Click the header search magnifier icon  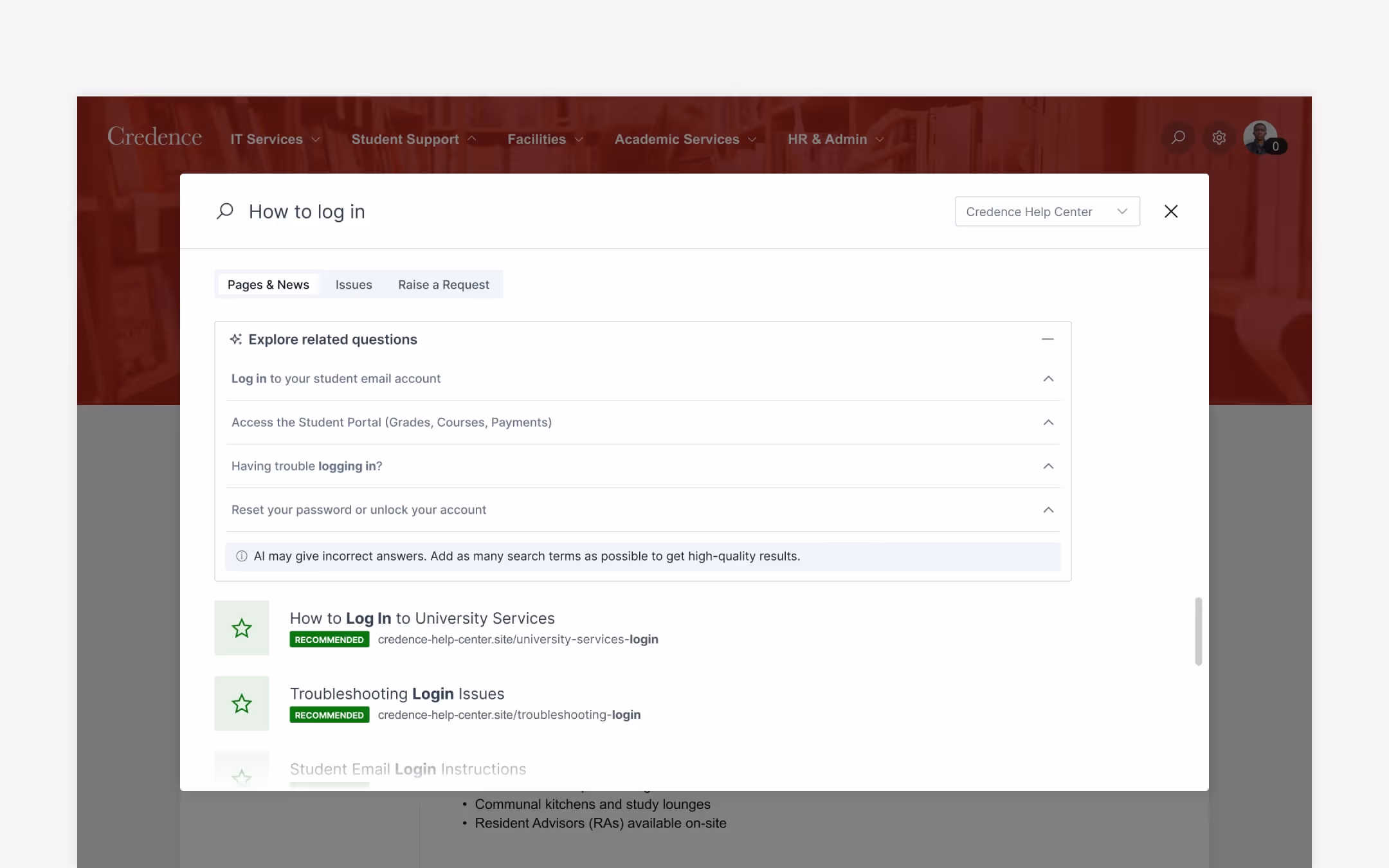[1178, 138]
